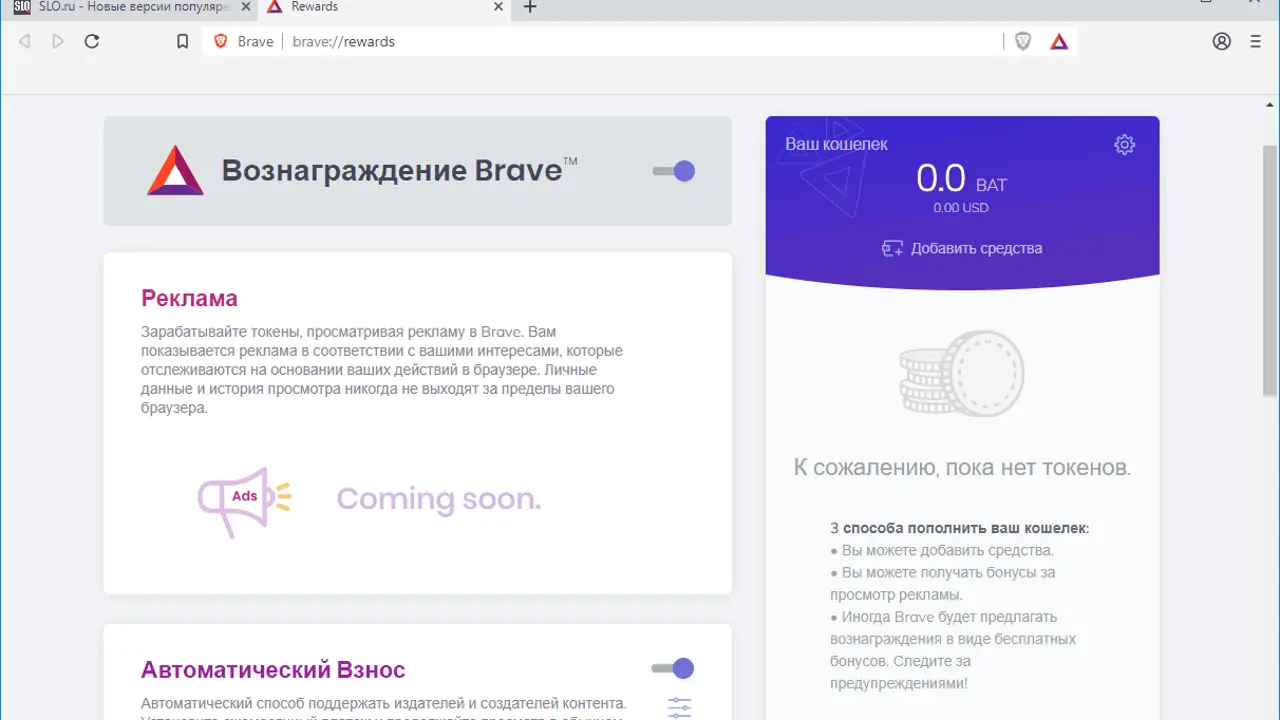Open wallet settings gear icon
The height and width of the screenshot is (720, 1280).
1124,145
